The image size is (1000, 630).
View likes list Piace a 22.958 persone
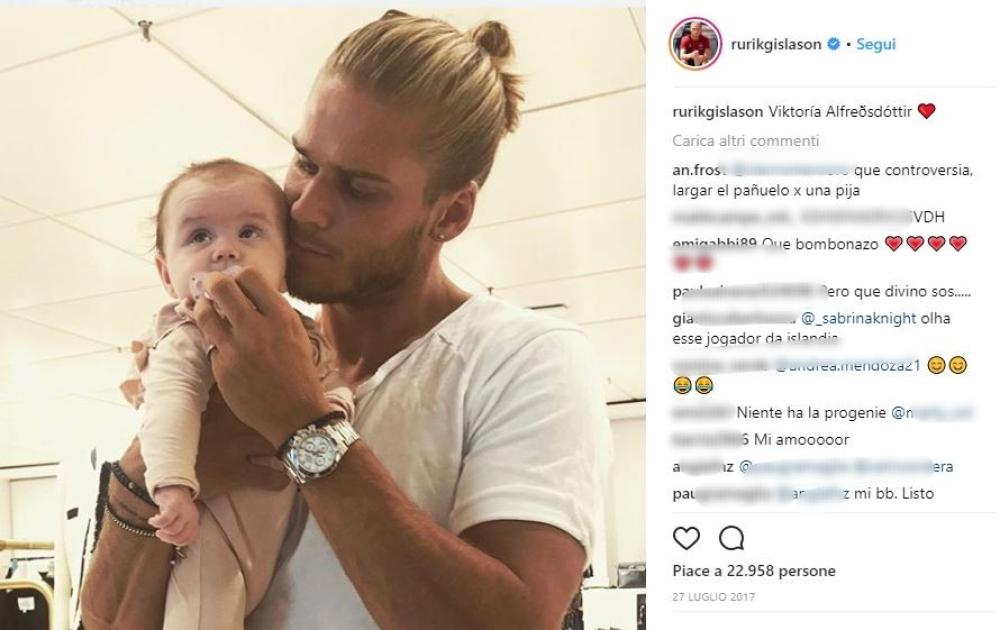[754, 571]
